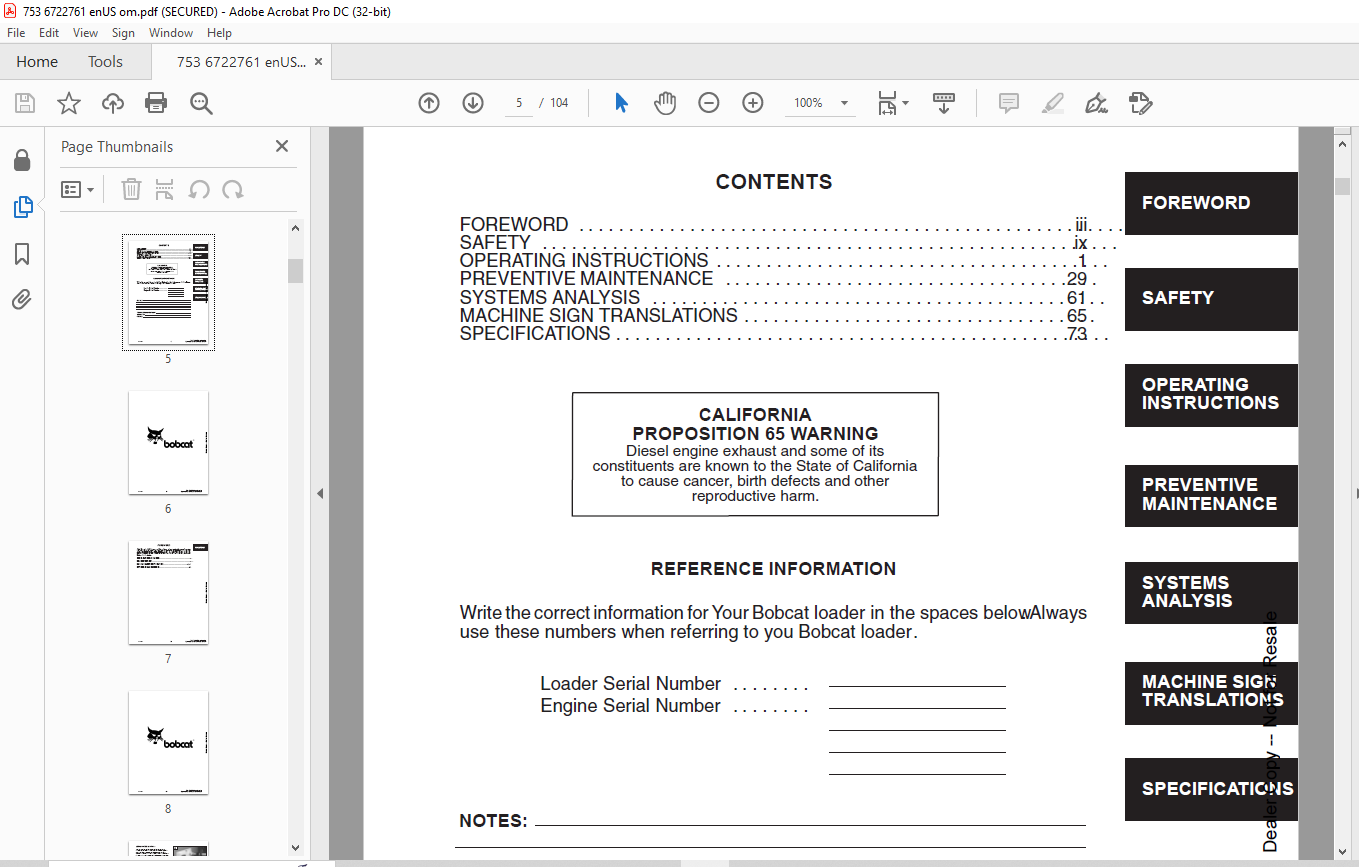1359x867 pixels.
Task: Select page 7 thumbnail
Action: (x=168, y=593)
